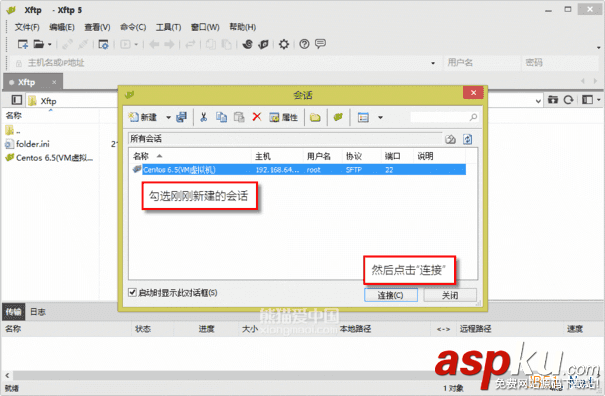Open the 查看(V) menu
The width and height of the screenshot is (605, 396).
[97, 27]
